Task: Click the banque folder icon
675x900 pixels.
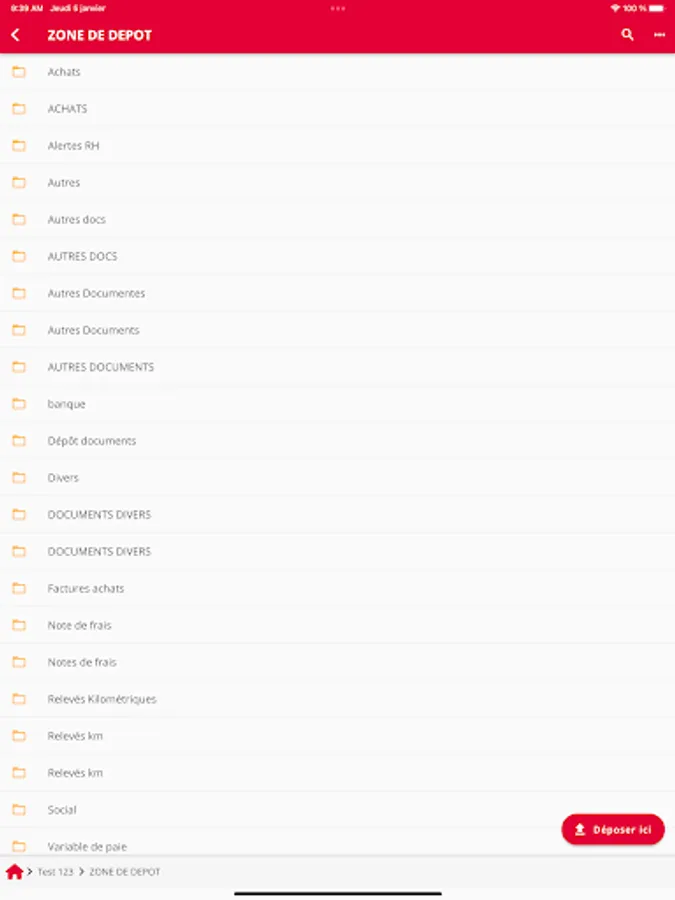Action: click(x=19, y=404)
